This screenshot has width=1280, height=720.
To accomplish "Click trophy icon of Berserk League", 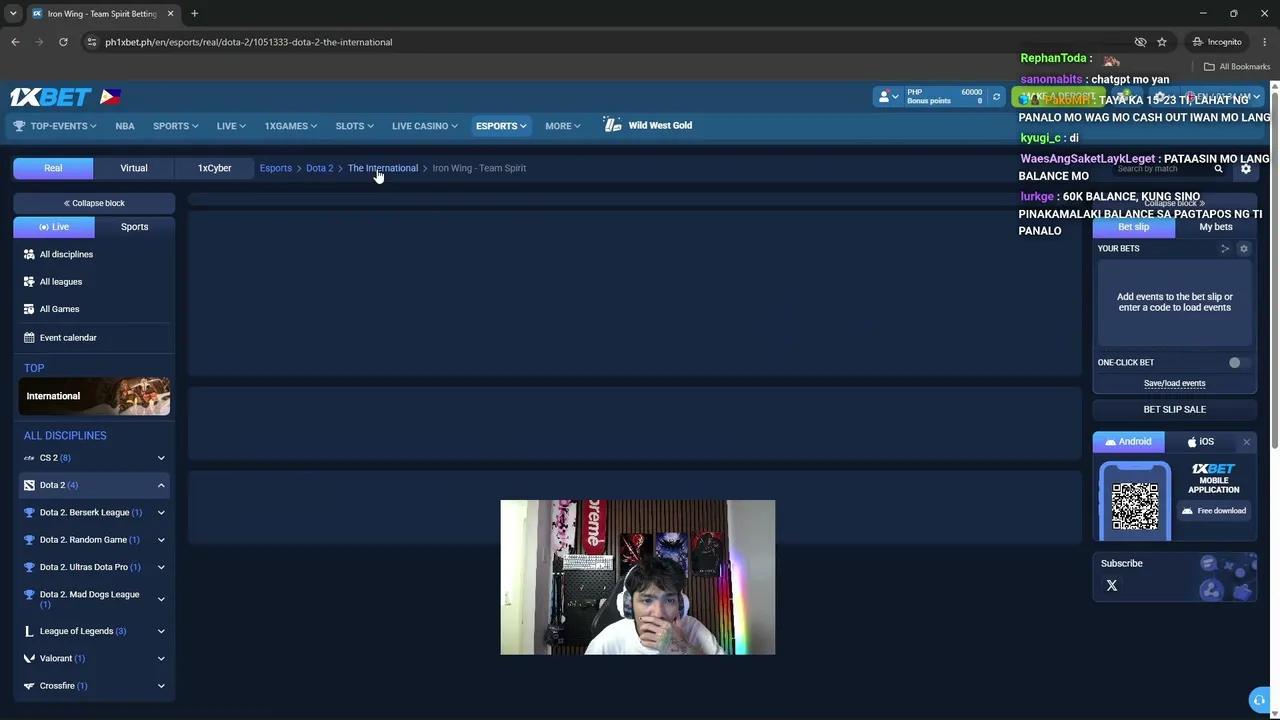I will 29,513.
